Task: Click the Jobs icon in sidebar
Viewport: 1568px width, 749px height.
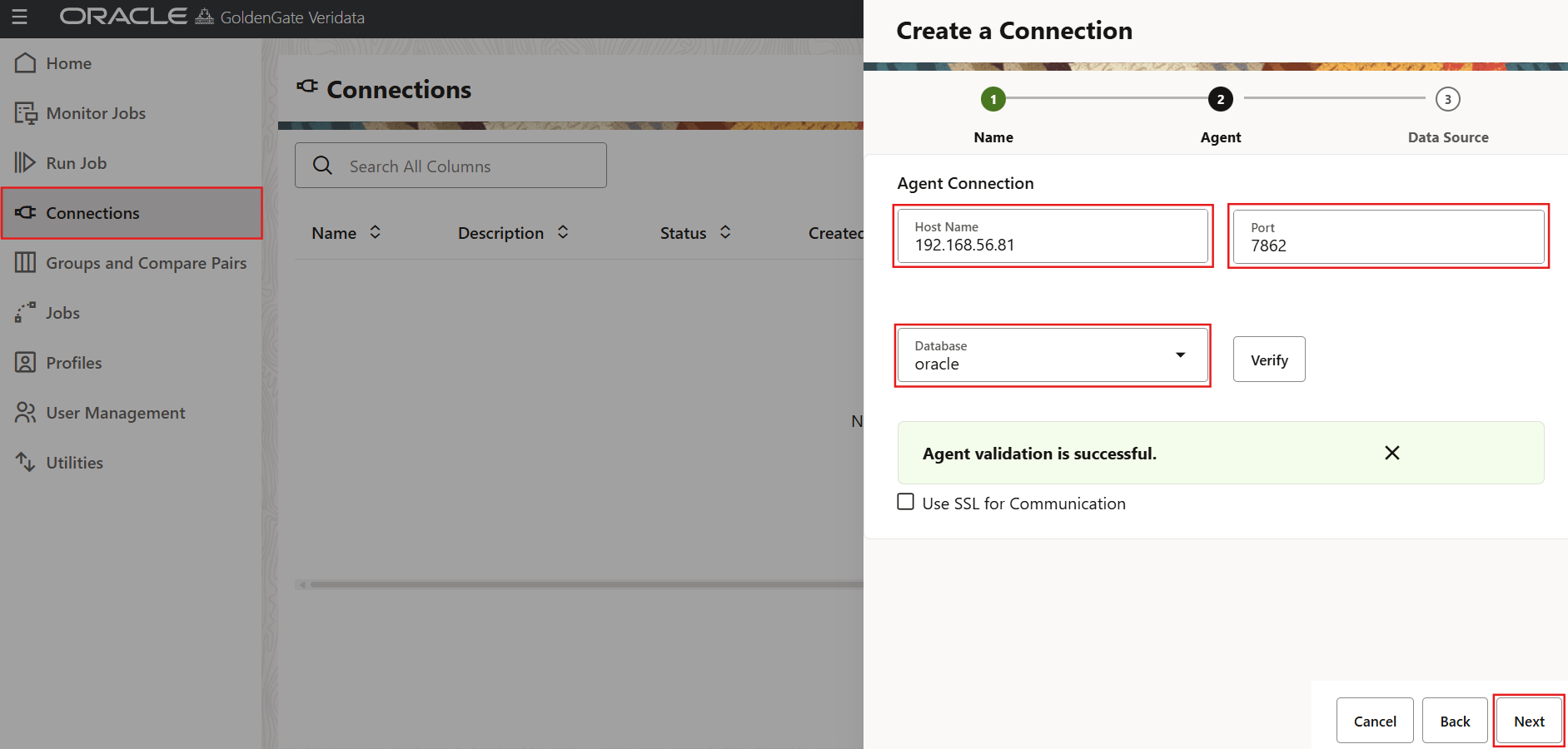Action: [26, 312]
